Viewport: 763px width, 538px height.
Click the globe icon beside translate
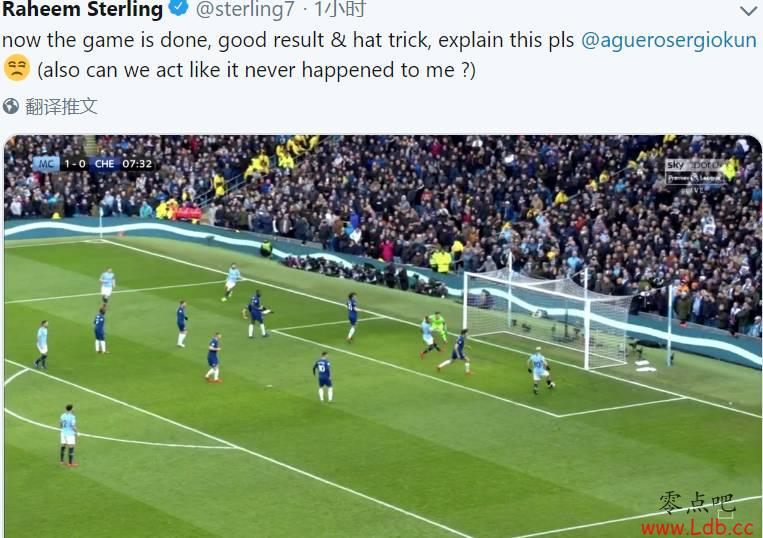click(11, 106)
